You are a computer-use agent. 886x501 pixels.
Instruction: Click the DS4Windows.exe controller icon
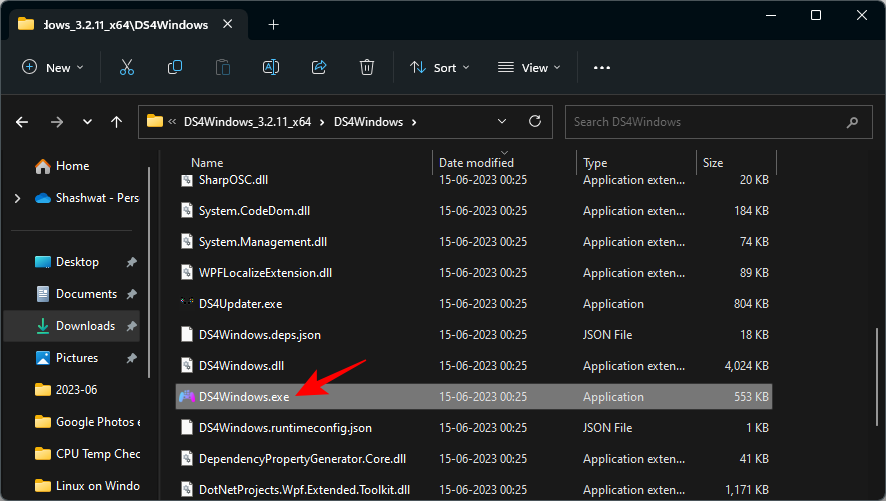187,397
